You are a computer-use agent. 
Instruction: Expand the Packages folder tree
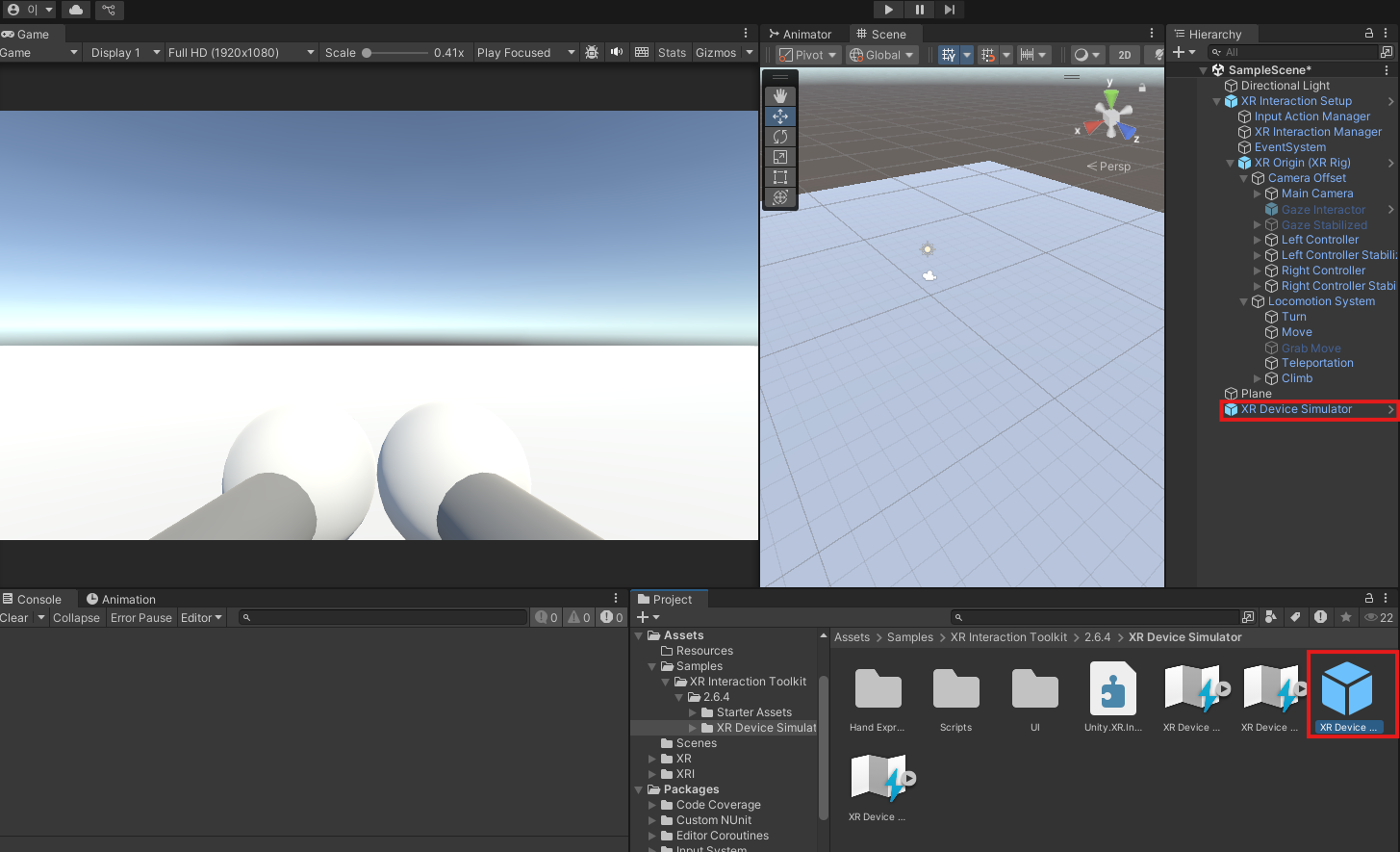tap(639, 789)
